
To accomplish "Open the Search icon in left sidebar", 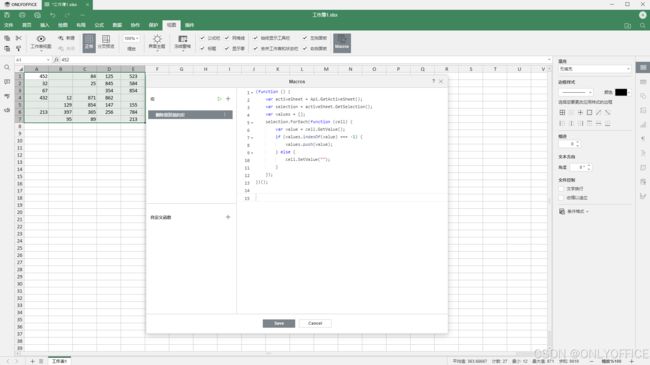I will tap(7, 68).
